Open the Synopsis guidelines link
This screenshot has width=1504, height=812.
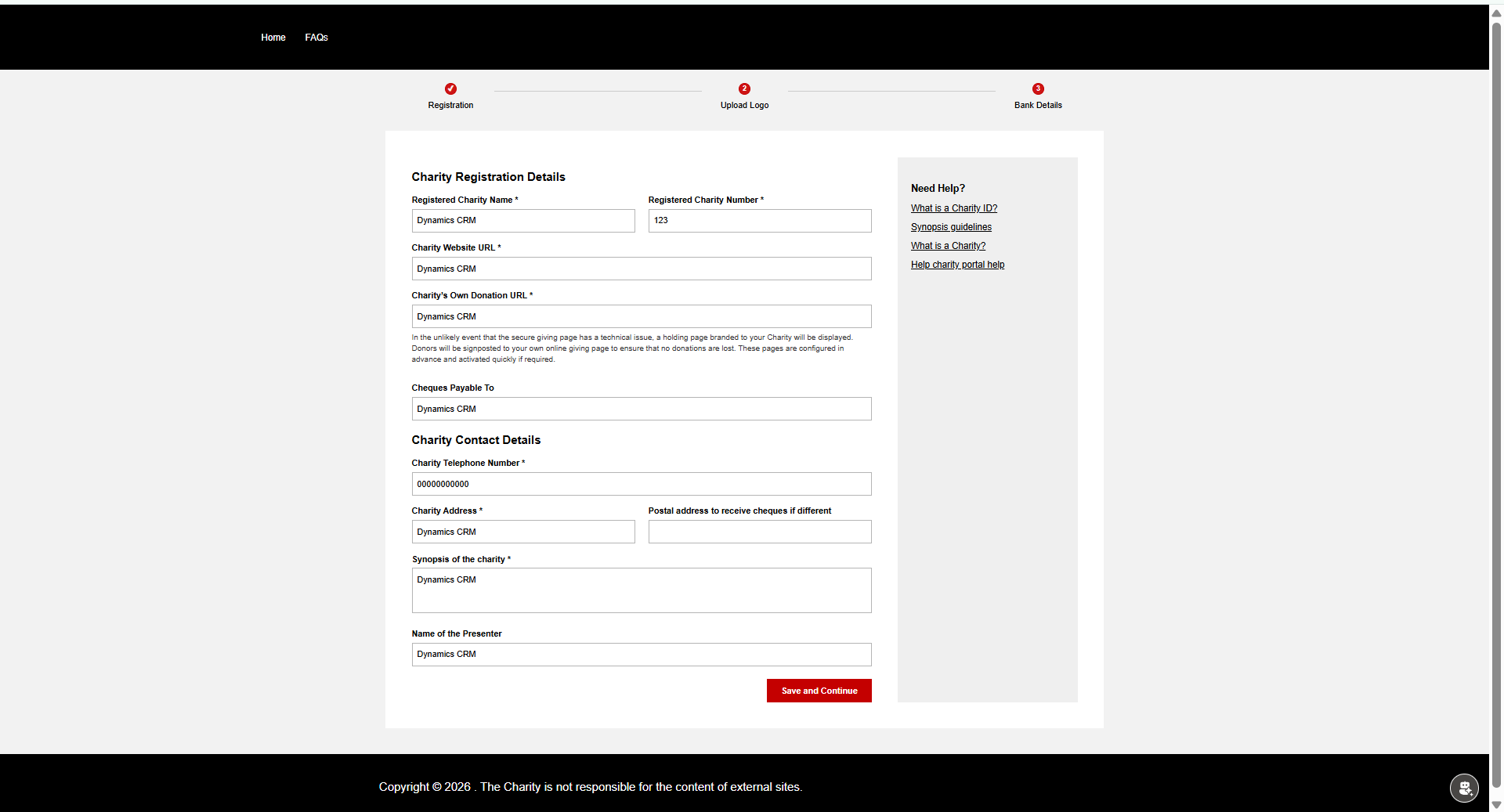coord(951,227)
